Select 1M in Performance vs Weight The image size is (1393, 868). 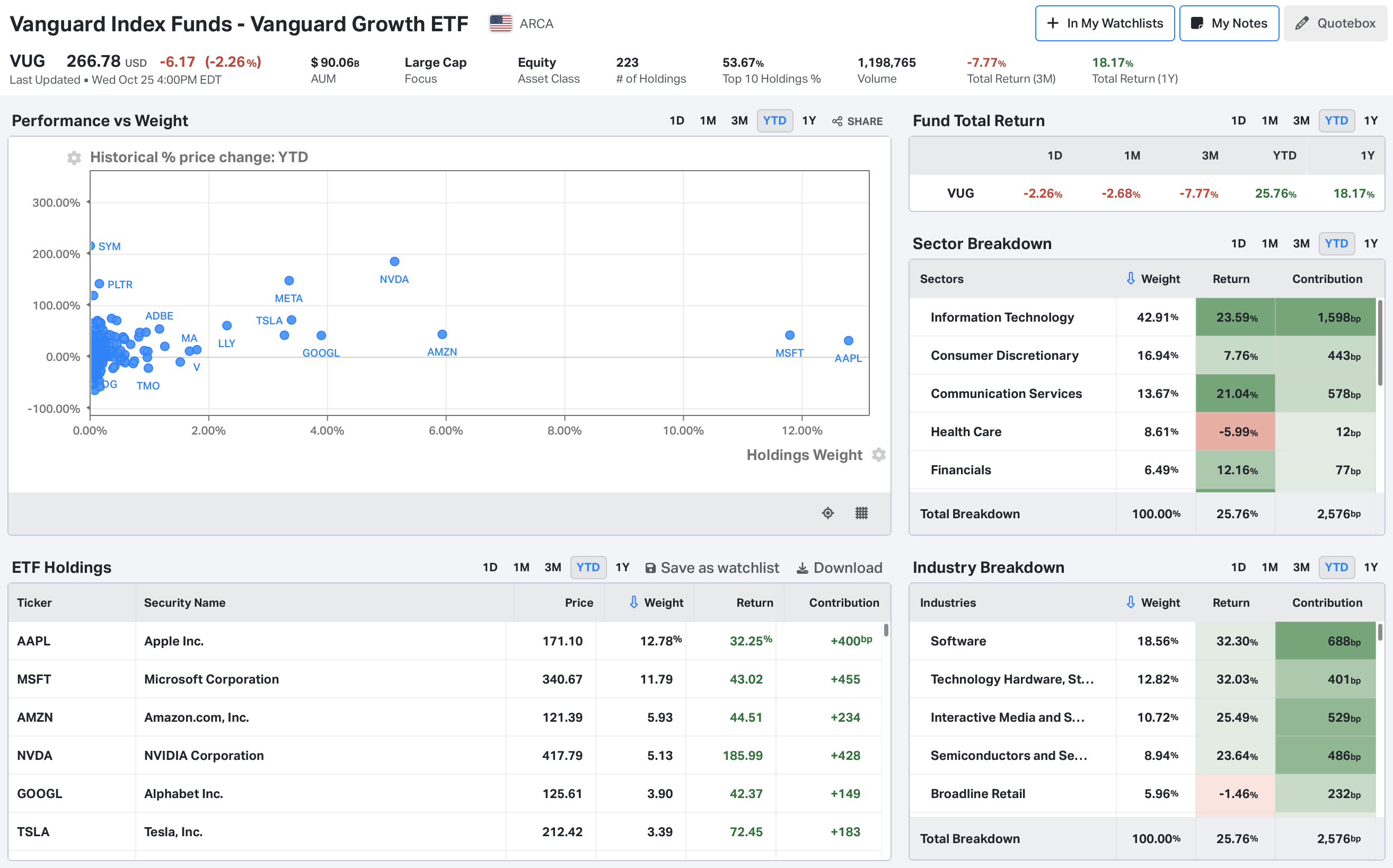tap(708, 121)
